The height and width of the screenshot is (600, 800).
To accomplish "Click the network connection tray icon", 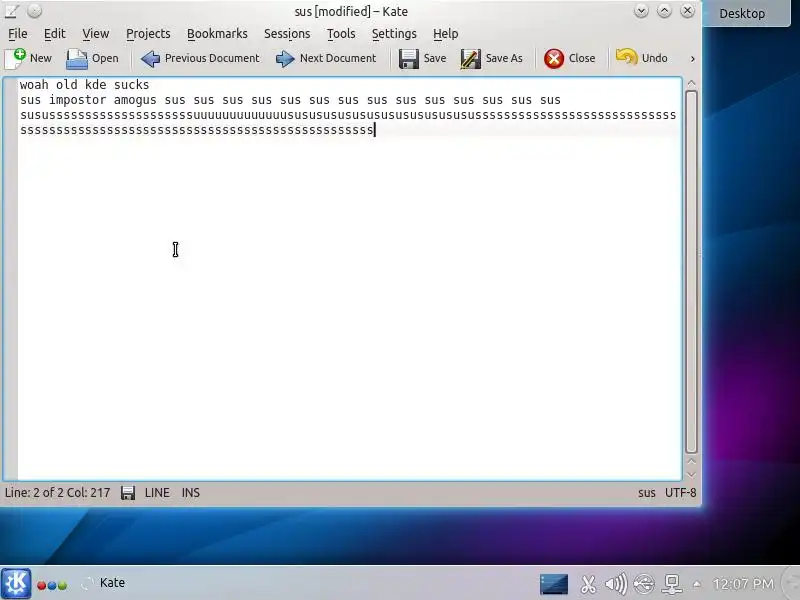I will tap(672, 584).
